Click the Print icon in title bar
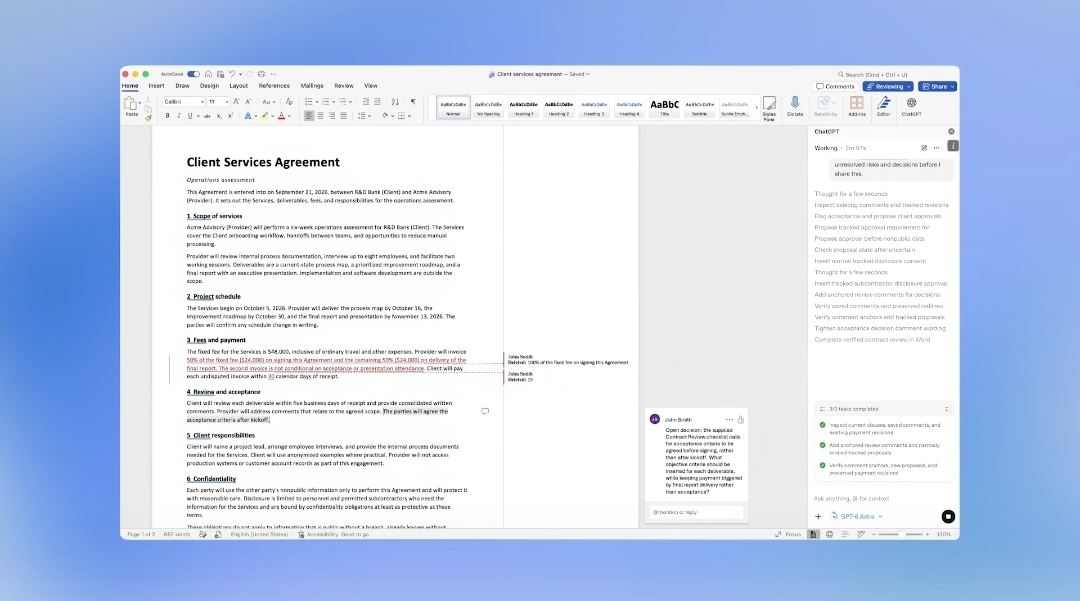Image resolution: width=1080 pixels, height=601 pixels. (261, 74)
